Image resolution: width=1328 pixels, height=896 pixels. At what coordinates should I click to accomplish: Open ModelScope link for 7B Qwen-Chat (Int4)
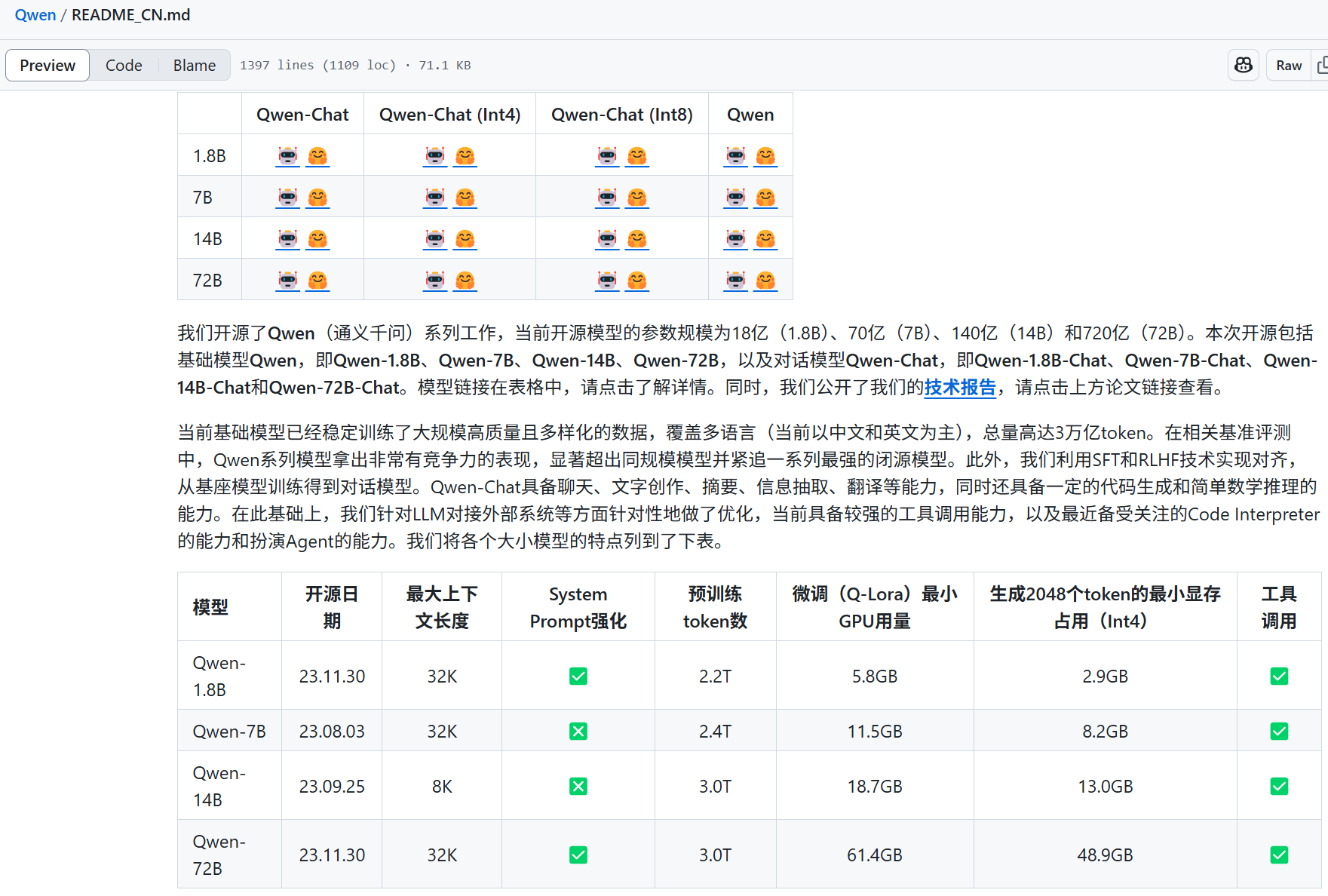[435, 198]
